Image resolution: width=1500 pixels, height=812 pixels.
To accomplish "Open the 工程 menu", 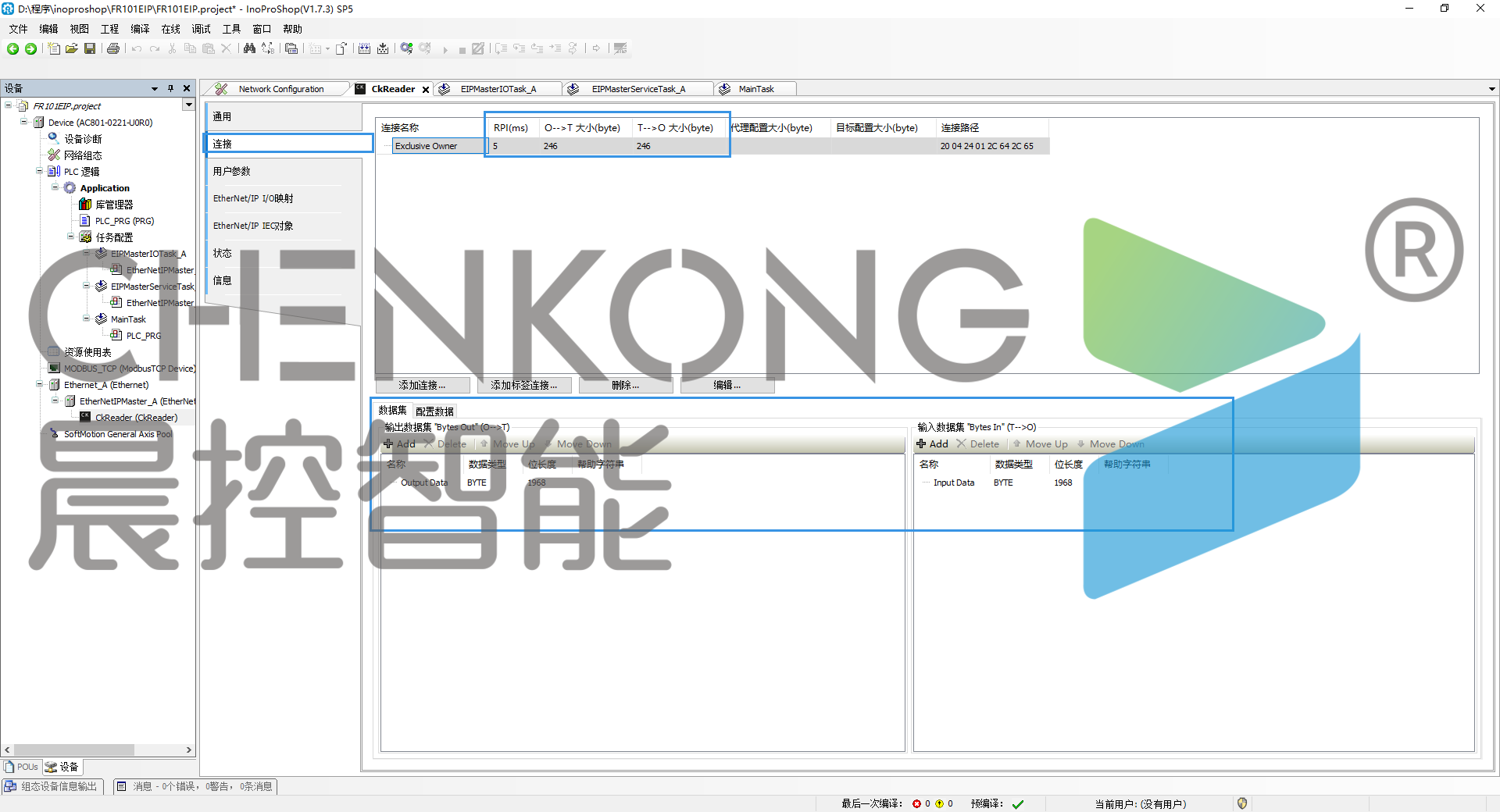I will pos(109,29).
